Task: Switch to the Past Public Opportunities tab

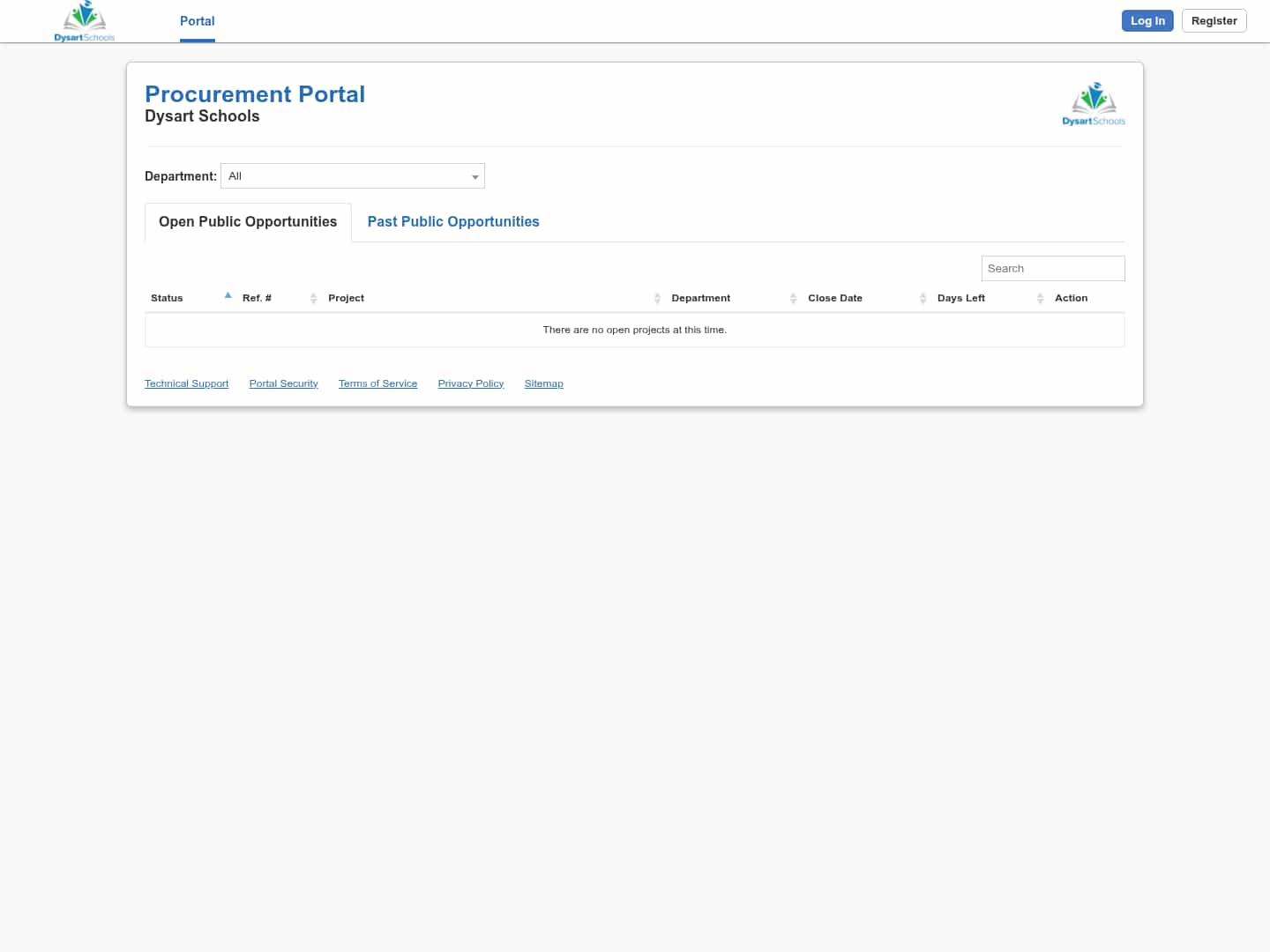Action: tap(453, 221)
